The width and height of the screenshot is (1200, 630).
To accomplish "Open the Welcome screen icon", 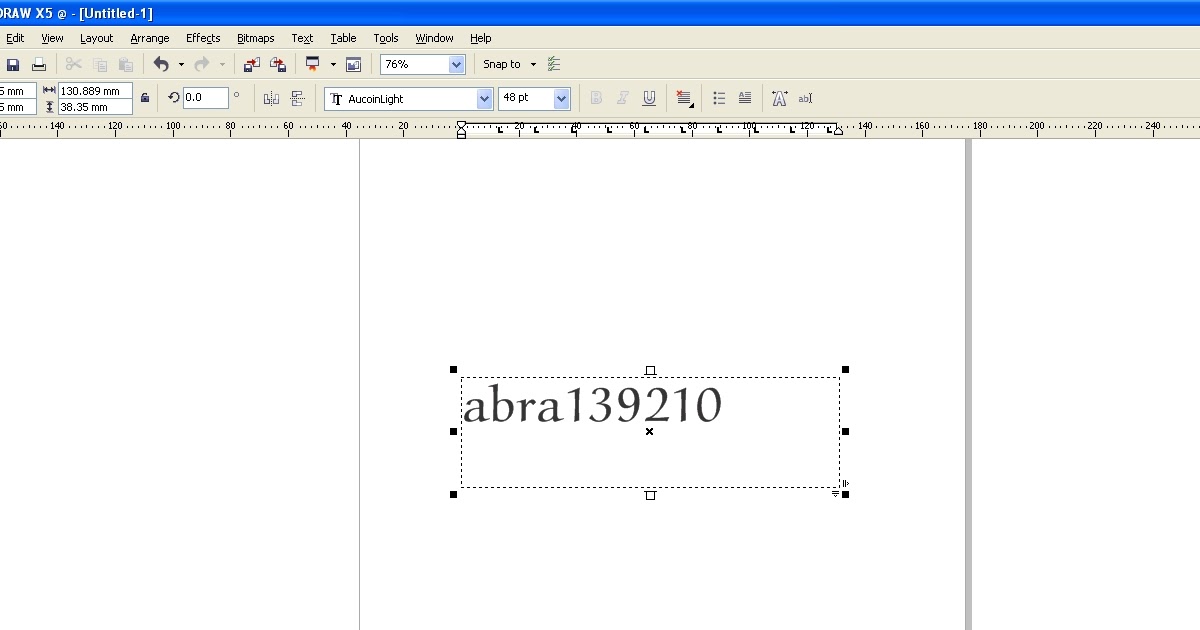I will (353, 64).
